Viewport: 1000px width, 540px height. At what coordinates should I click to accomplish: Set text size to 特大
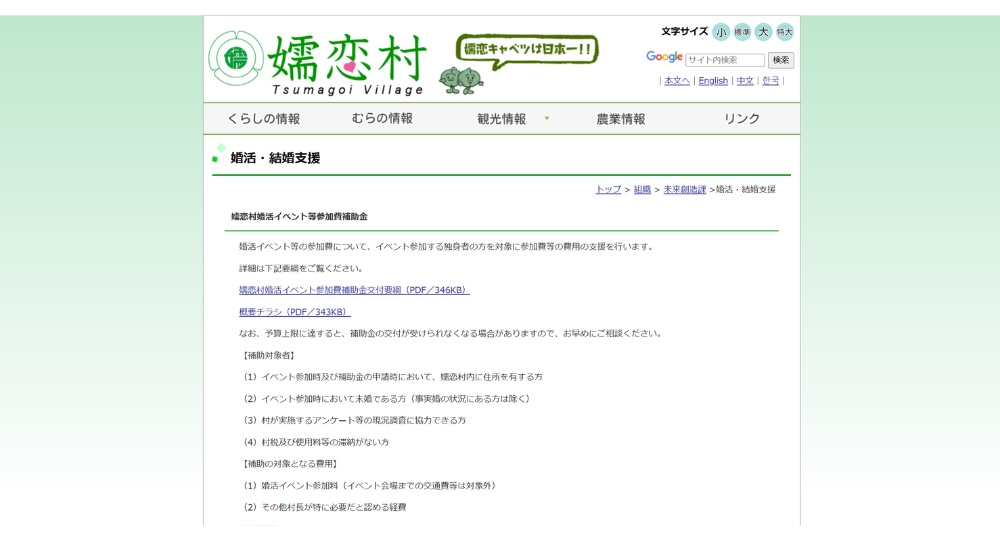(784, 32)
